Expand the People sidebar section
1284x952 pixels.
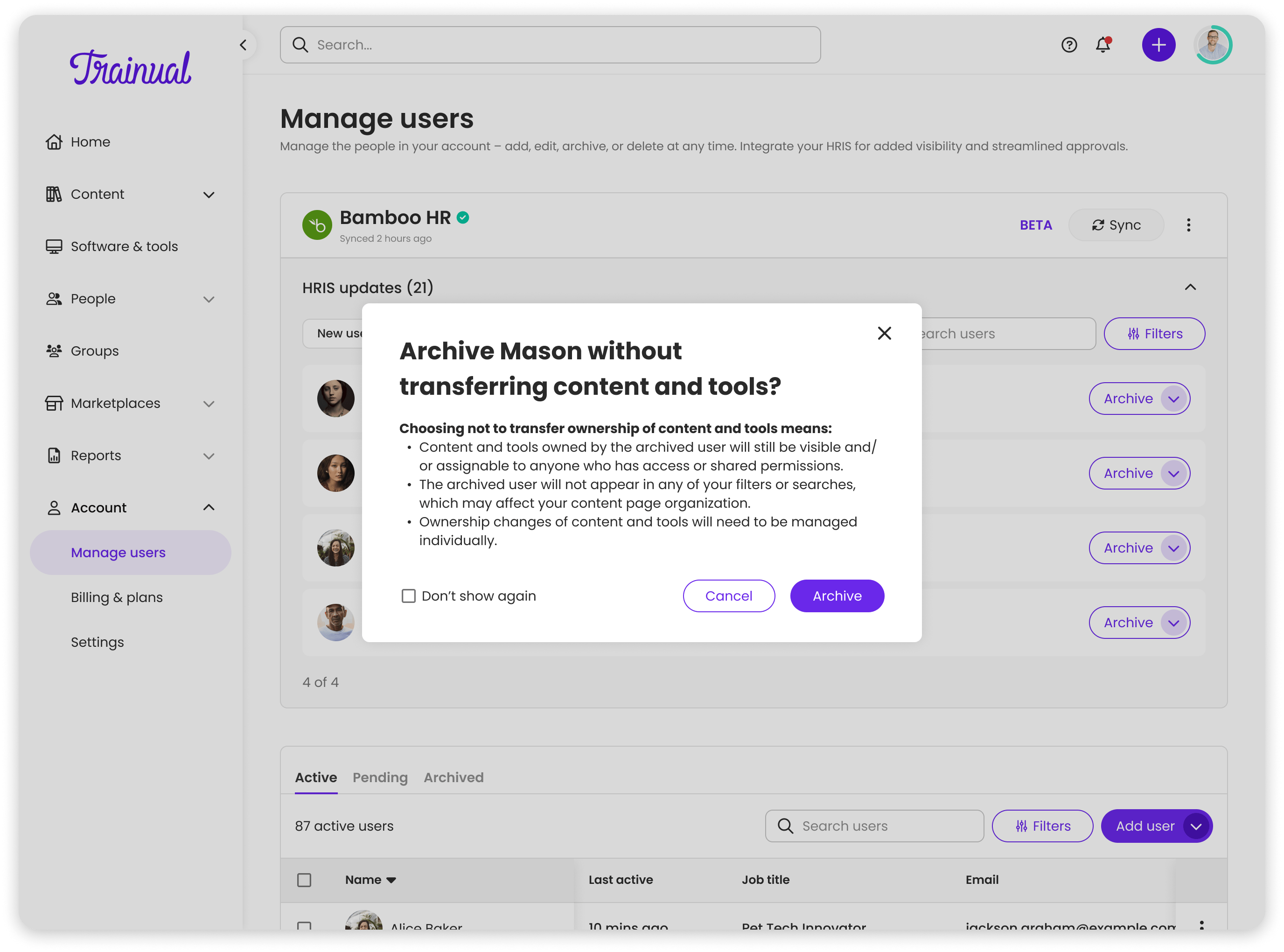point(209,299)
